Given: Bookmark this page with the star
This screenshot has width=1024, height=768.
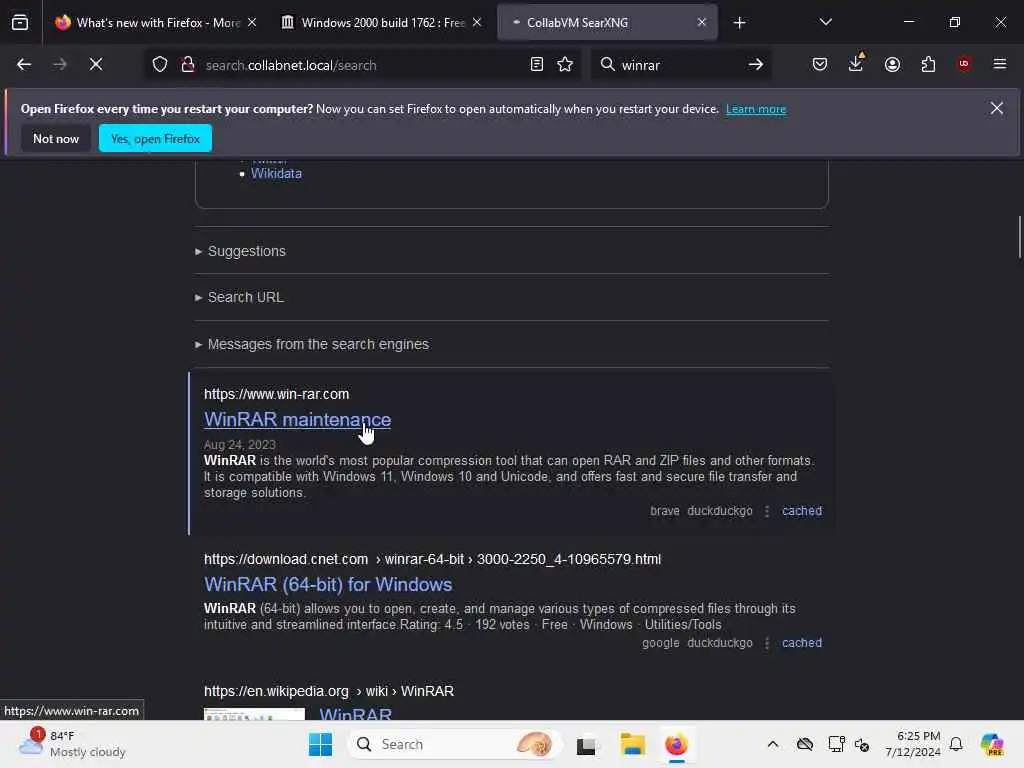Looking at the screenshot, I should click(x=566, y=64).
